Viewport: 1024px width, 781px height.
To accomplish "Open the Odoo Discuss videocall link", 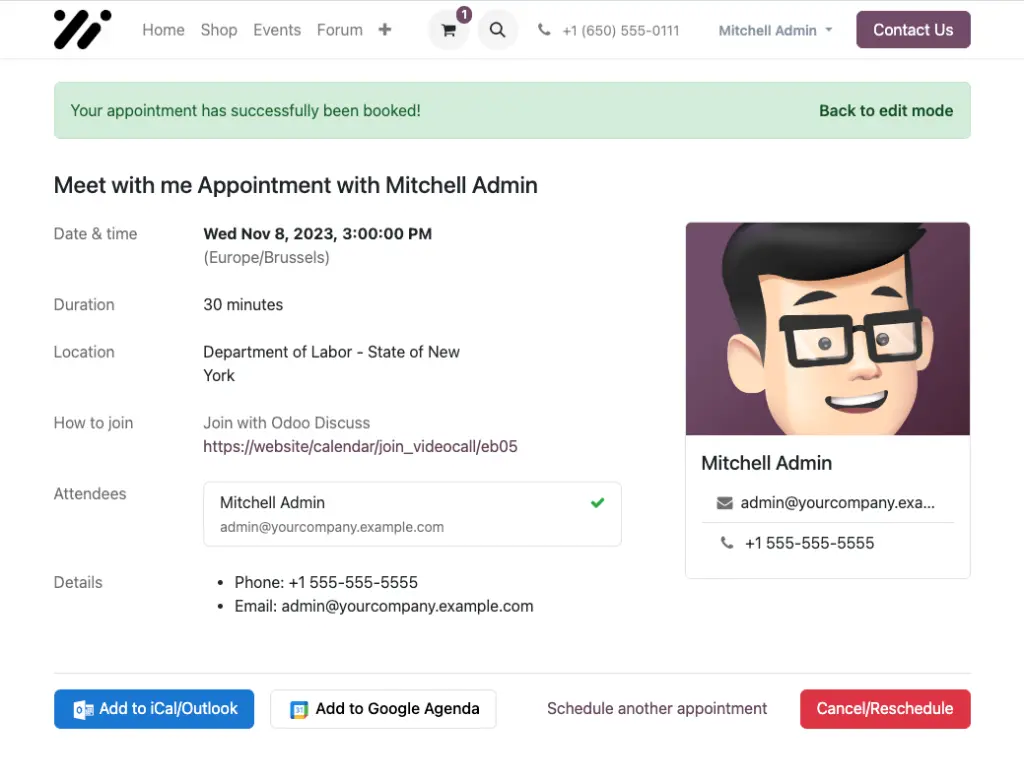I will [x=360, y=446].
